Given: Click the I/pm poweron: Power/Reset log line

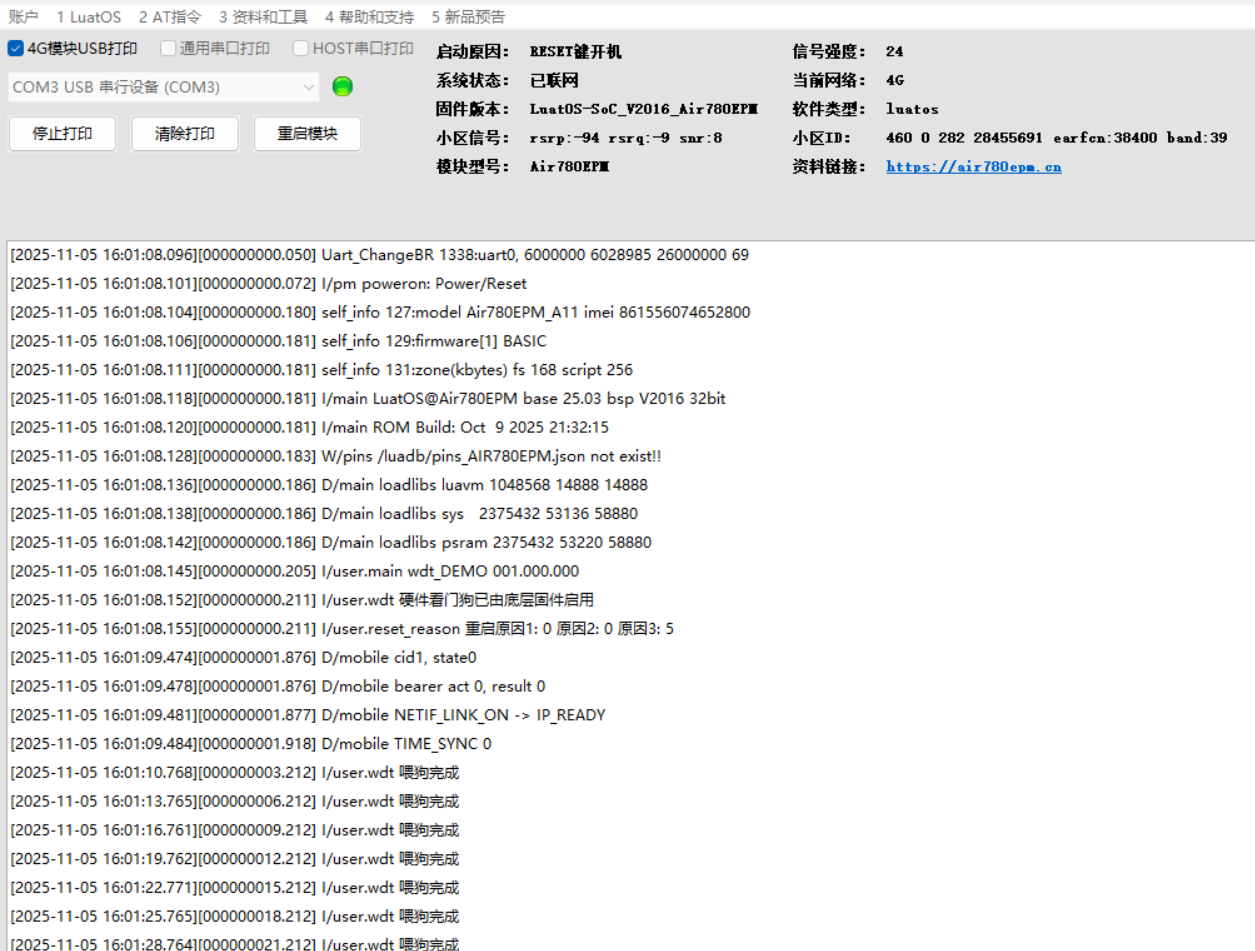Looking at the screenshot, I should [268, 283].
